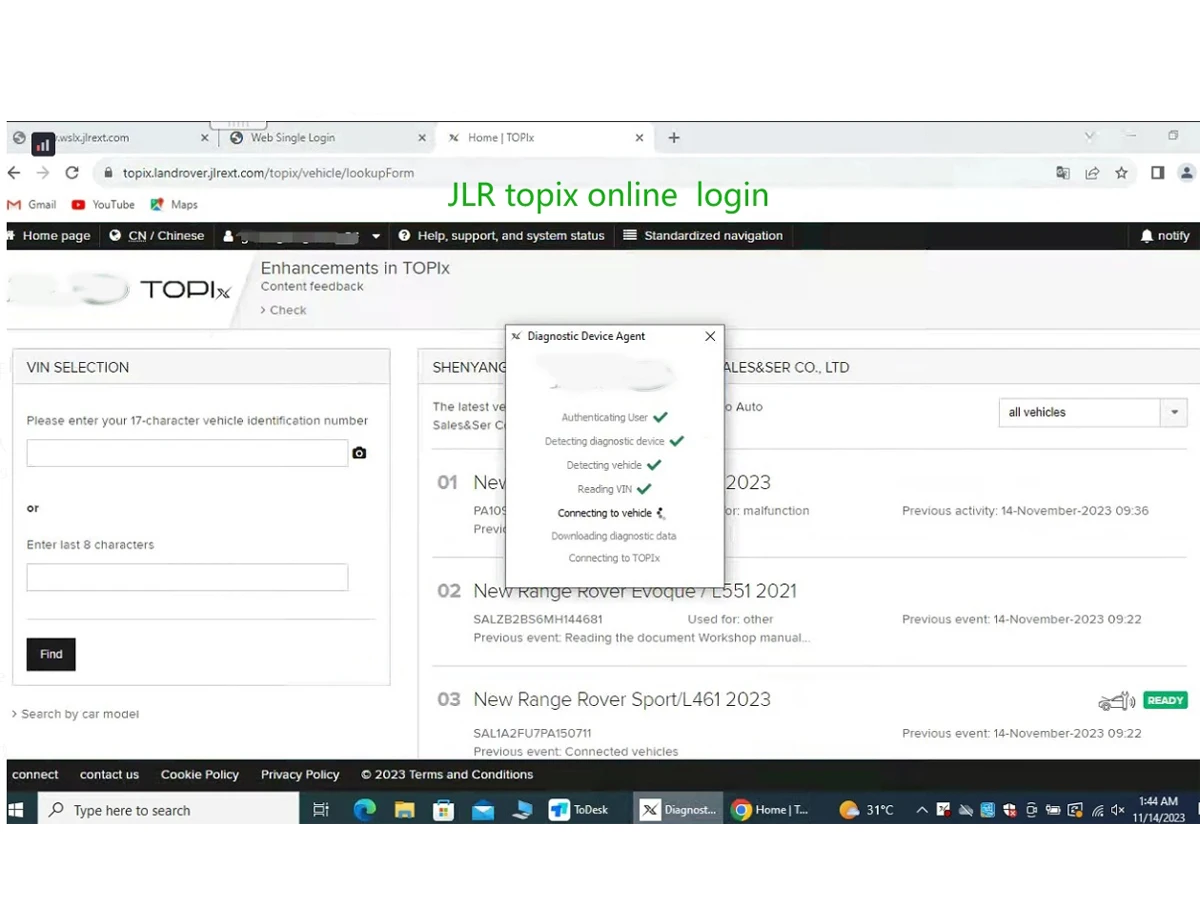
Task: Reload the page with the refresh icon
Action: pos(72,173)
